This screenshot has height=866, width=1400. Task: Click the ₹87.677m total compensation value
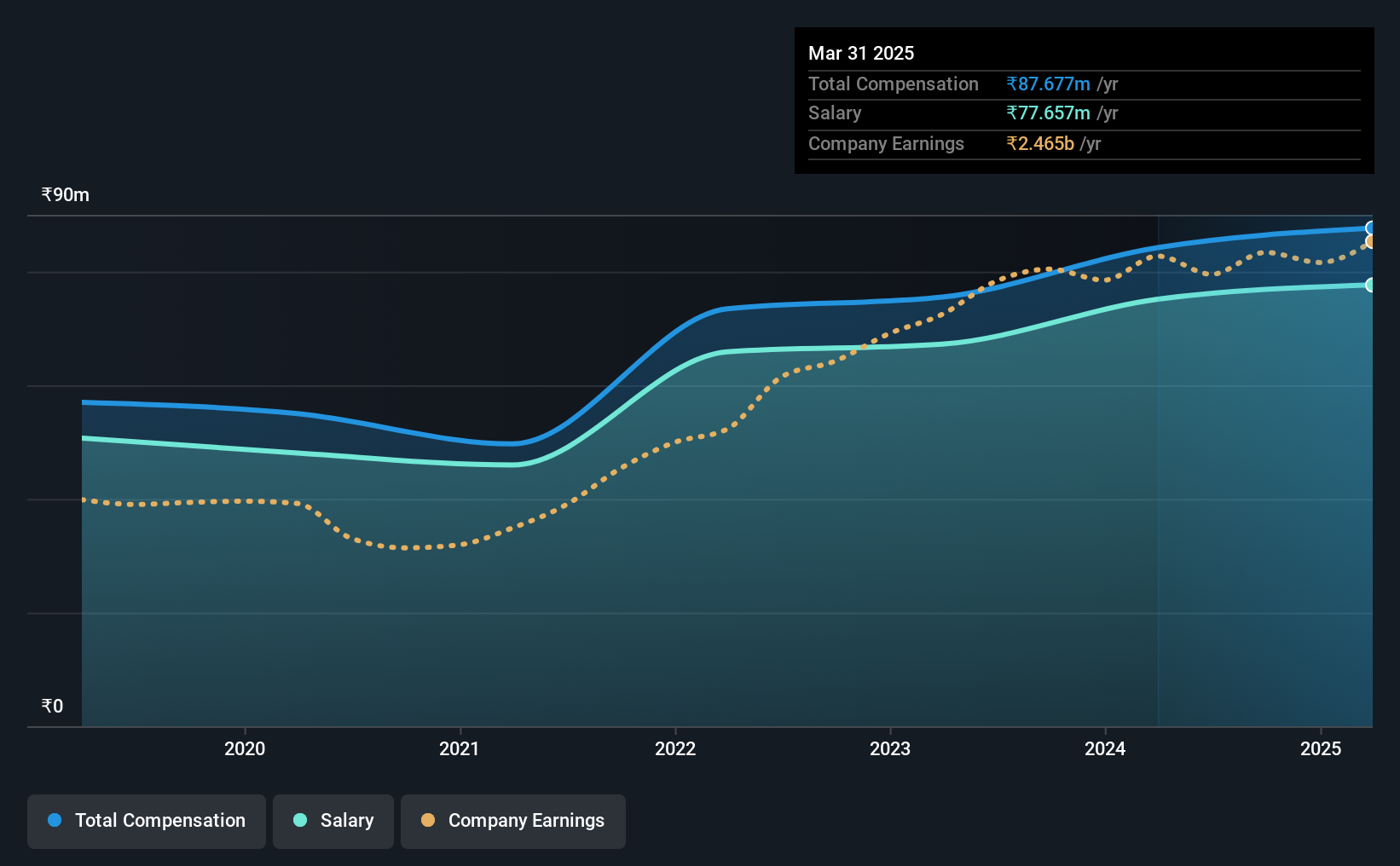coord(1048,84)
